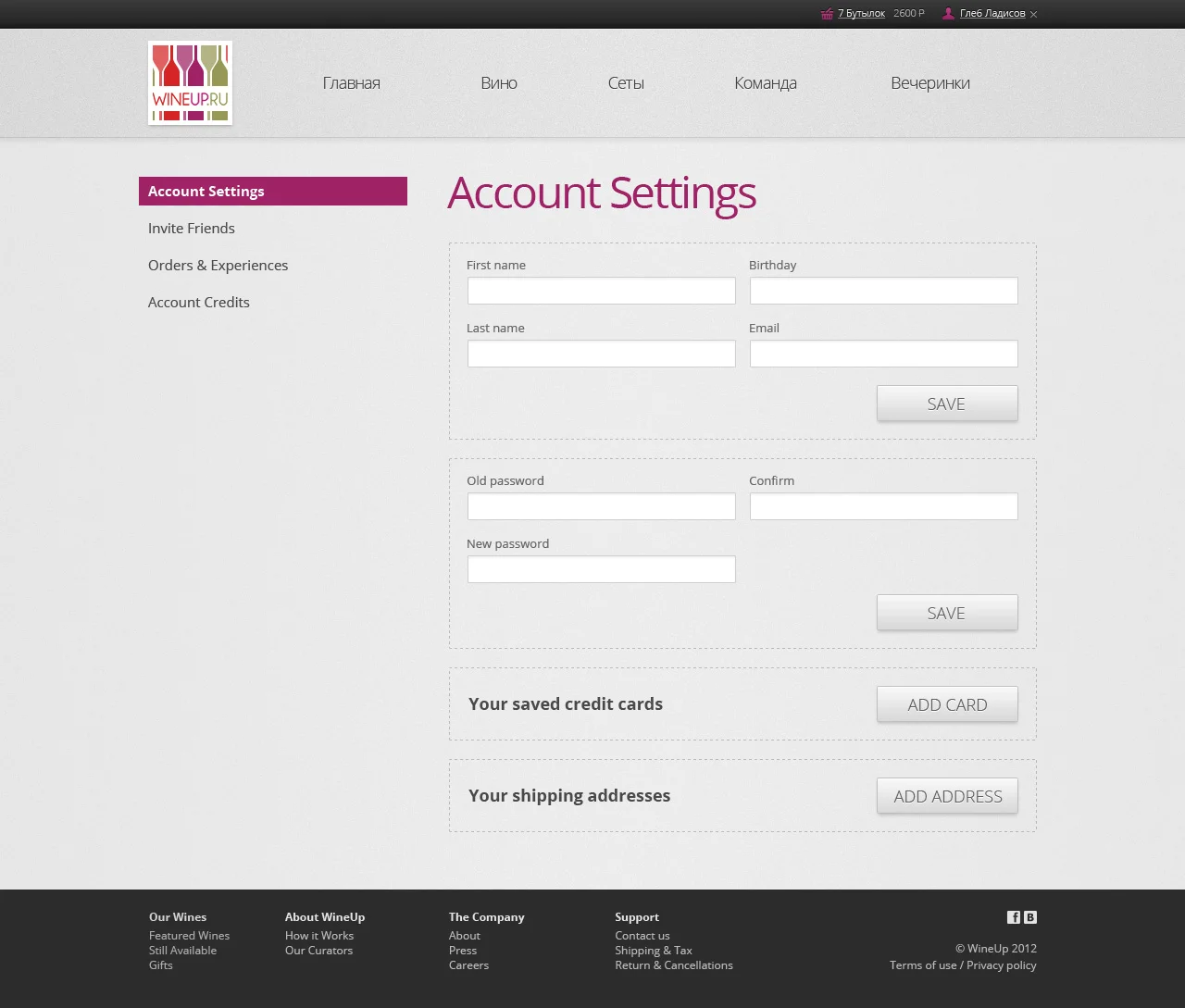This screenshot has width=1185, height=1008.
Task: Click the Contact us support link
Action: tap(642, 935)
